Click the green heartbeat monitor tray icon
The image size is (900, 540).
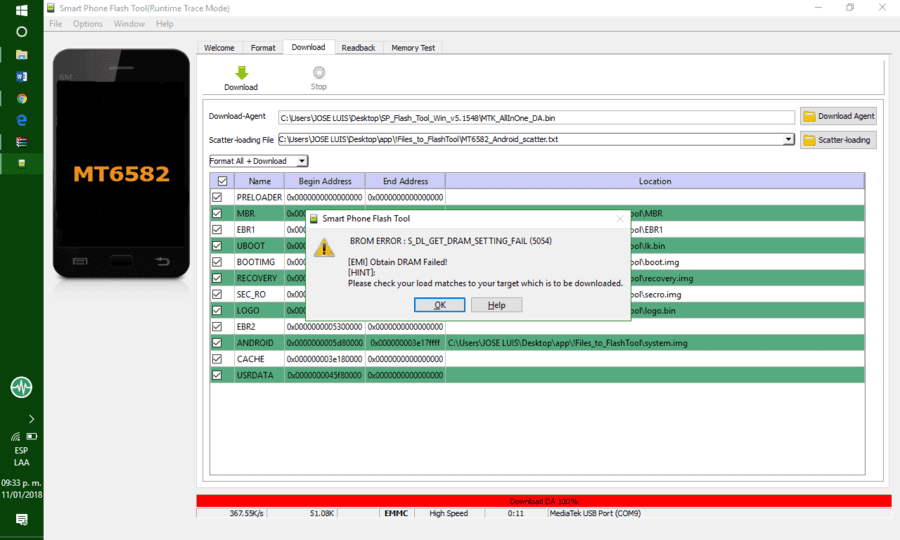coord(21,387)
